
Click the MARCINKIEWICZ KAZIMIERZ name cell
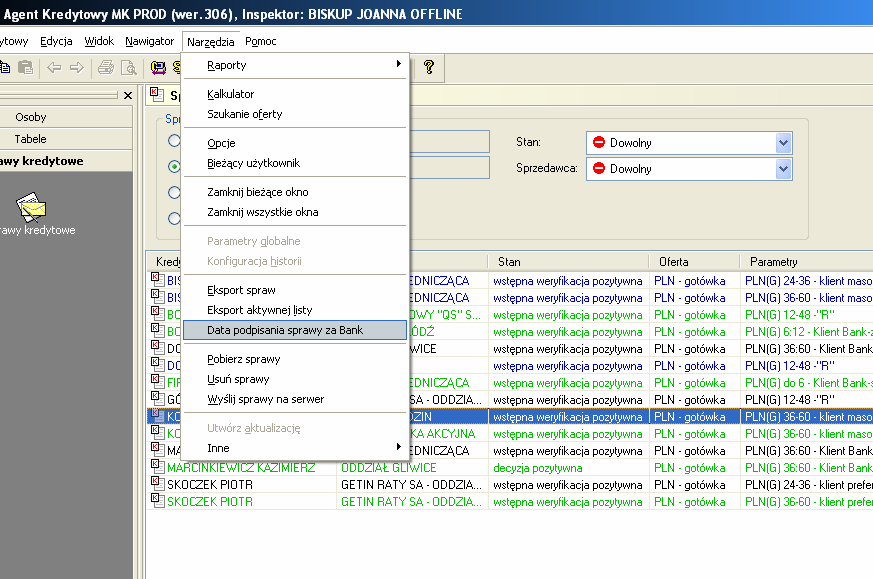[x=241, y=468]
